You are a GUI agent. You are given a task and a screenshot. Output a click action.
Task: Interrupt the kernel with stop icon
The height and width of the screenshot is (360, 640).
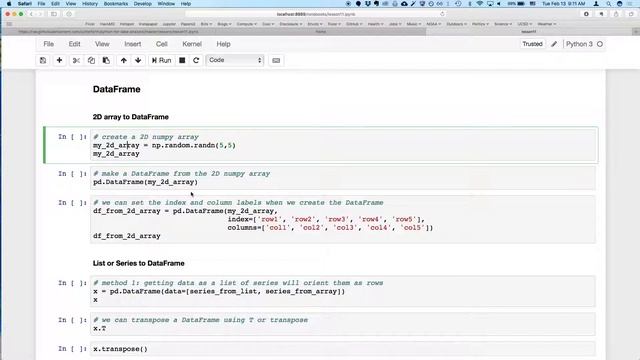point(182,60)
